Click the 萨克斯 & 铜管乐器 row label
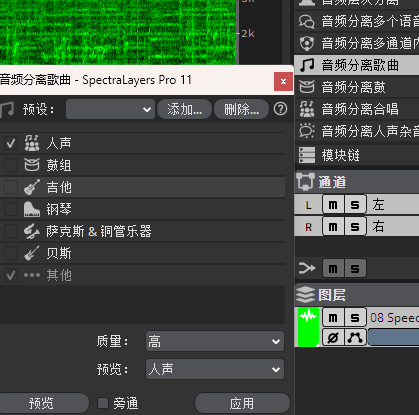This screenshot has width=419, height=415. pyautogui.click(x=99, y=231)
